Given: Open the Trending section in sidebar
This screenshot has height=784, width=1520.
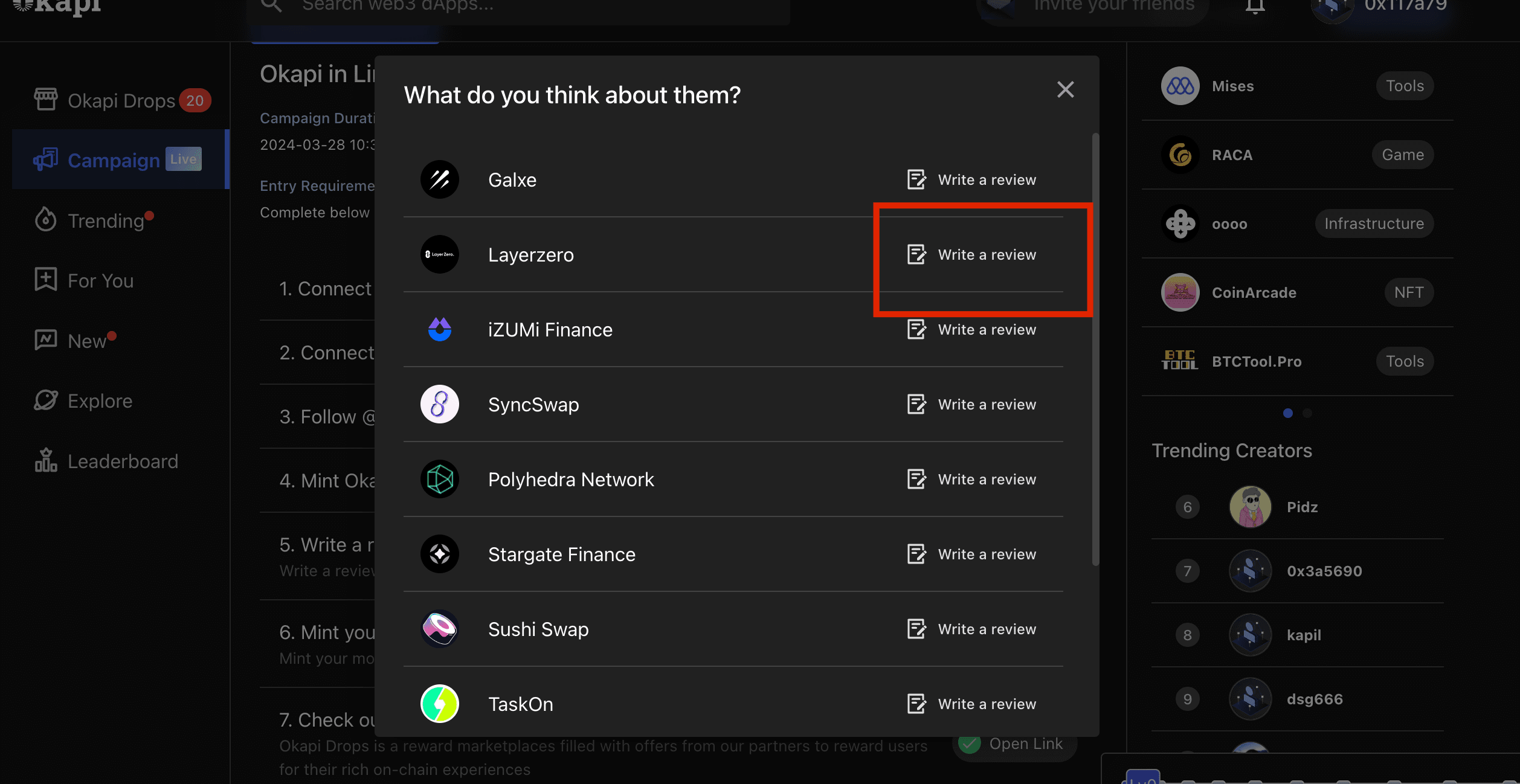Looking at the screenshot, I should (x=121, y=220).
